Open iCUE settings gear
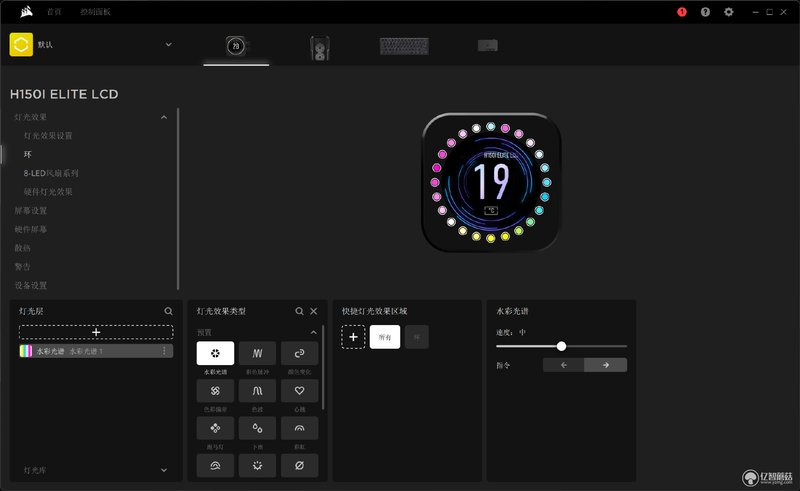The height and width of the screenshot is (491, 800). (x=729, y=12)
